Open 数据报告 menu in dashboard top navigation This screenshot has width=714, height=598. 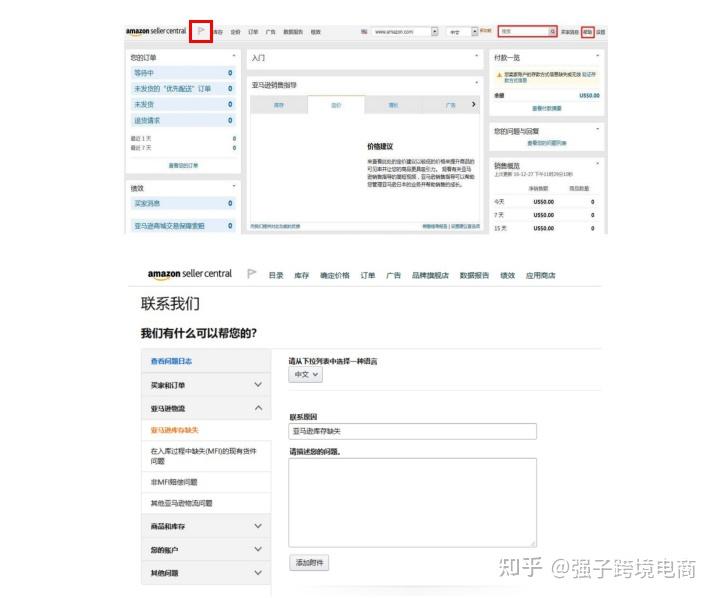293,32
